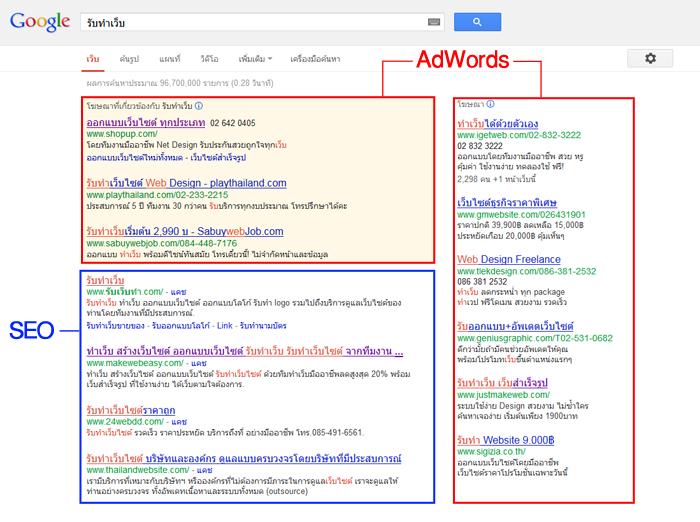The height and width of the screenshot is (522, 700).
Task: Click แคช cached link for รับเว็บทำ.com
Action: coord(178,292)
